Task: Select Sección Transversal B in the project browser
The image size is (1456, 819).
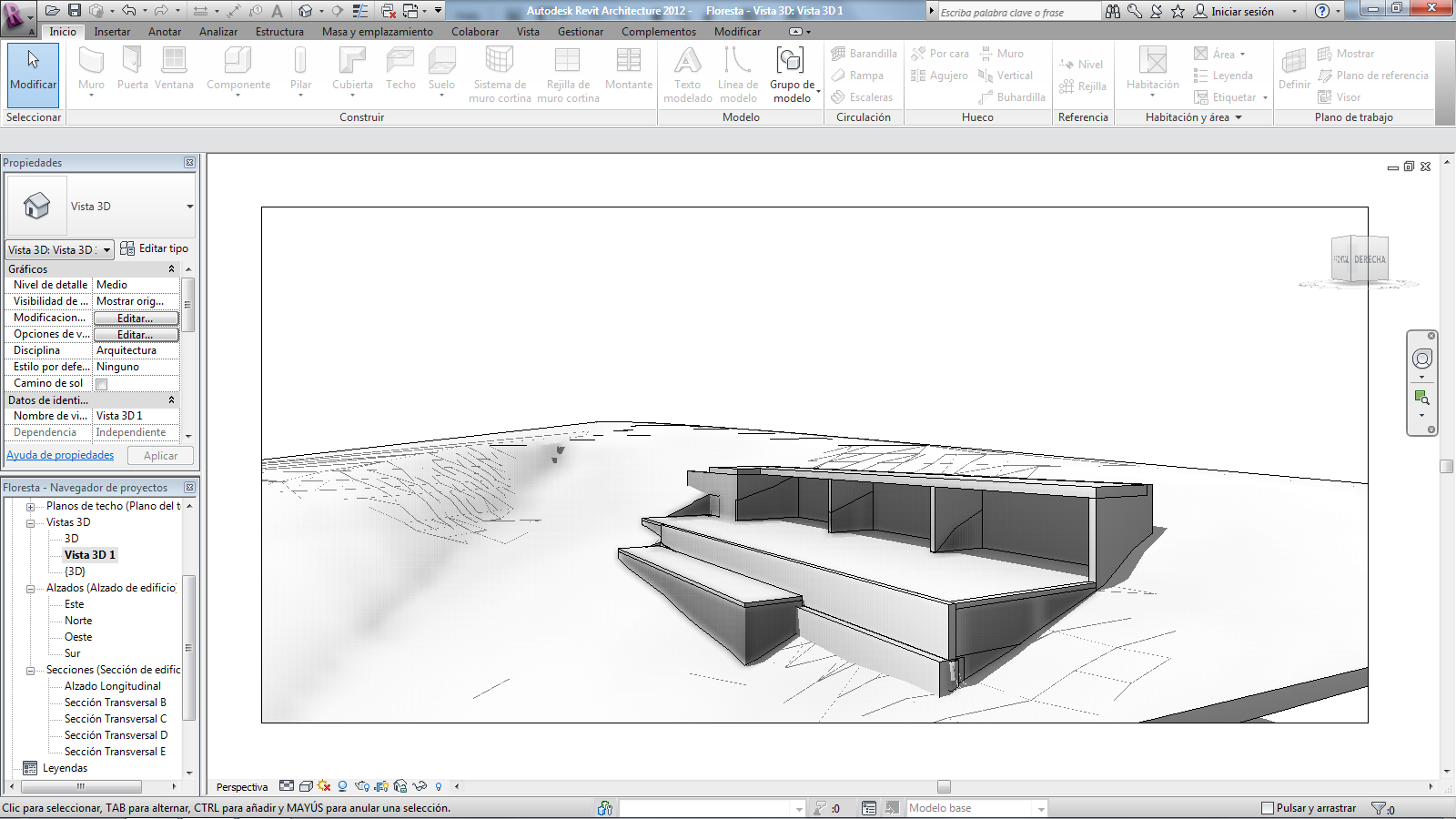Action: 114,702
